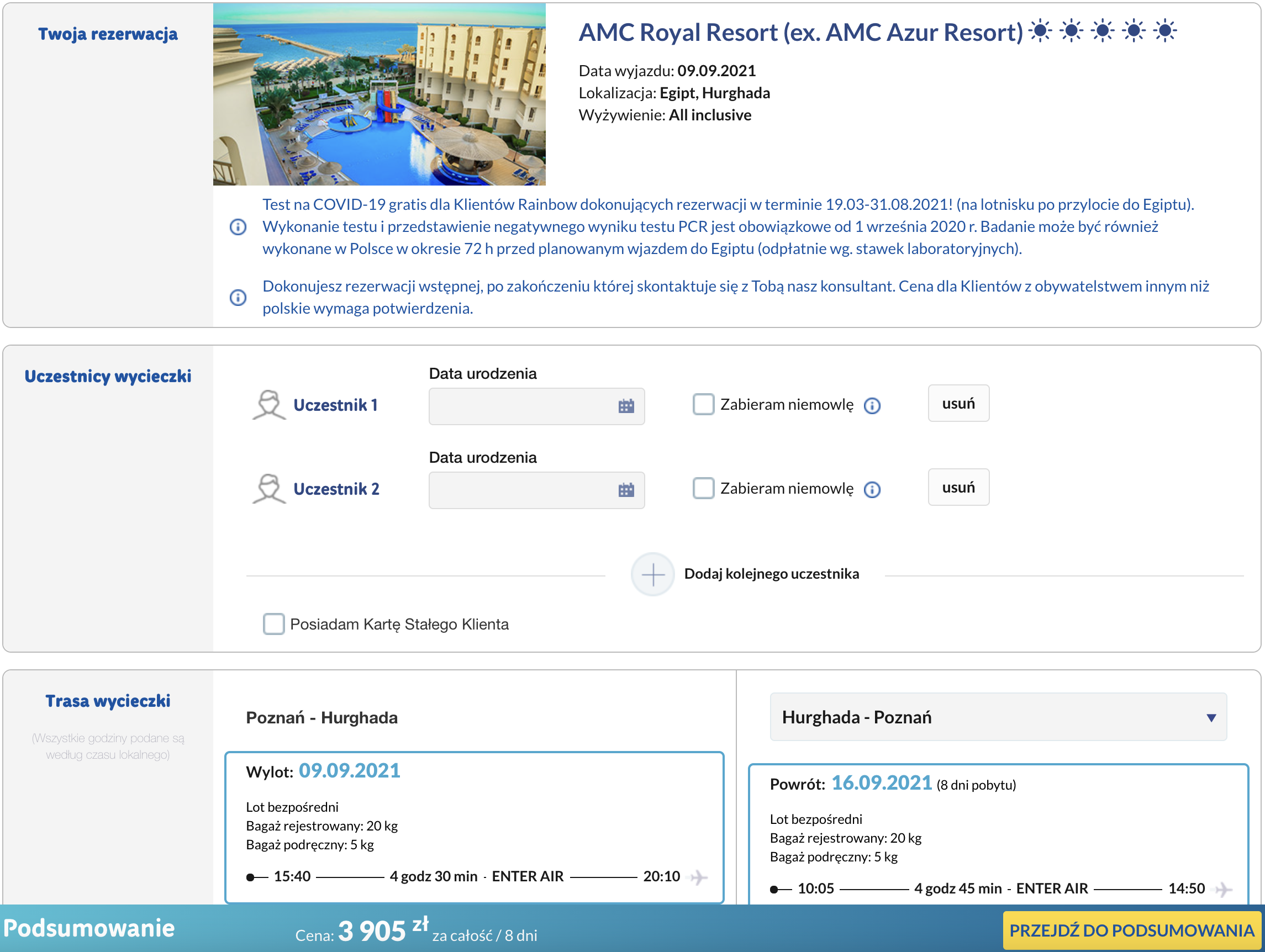Open calendar icon for Uczestnik 2 birthdate
Screen dimensions: 1265x952
click(626, 490)
